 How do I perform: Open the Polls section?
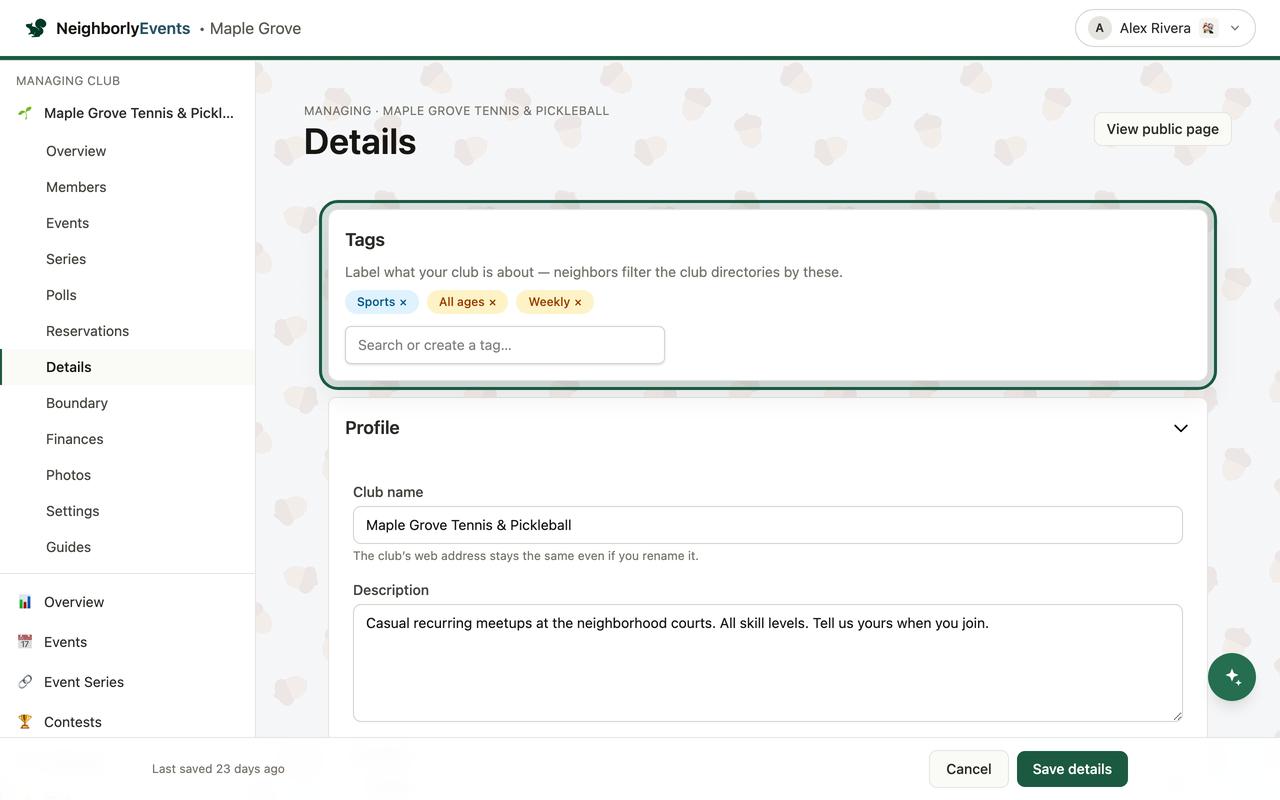tap(61, 295)
